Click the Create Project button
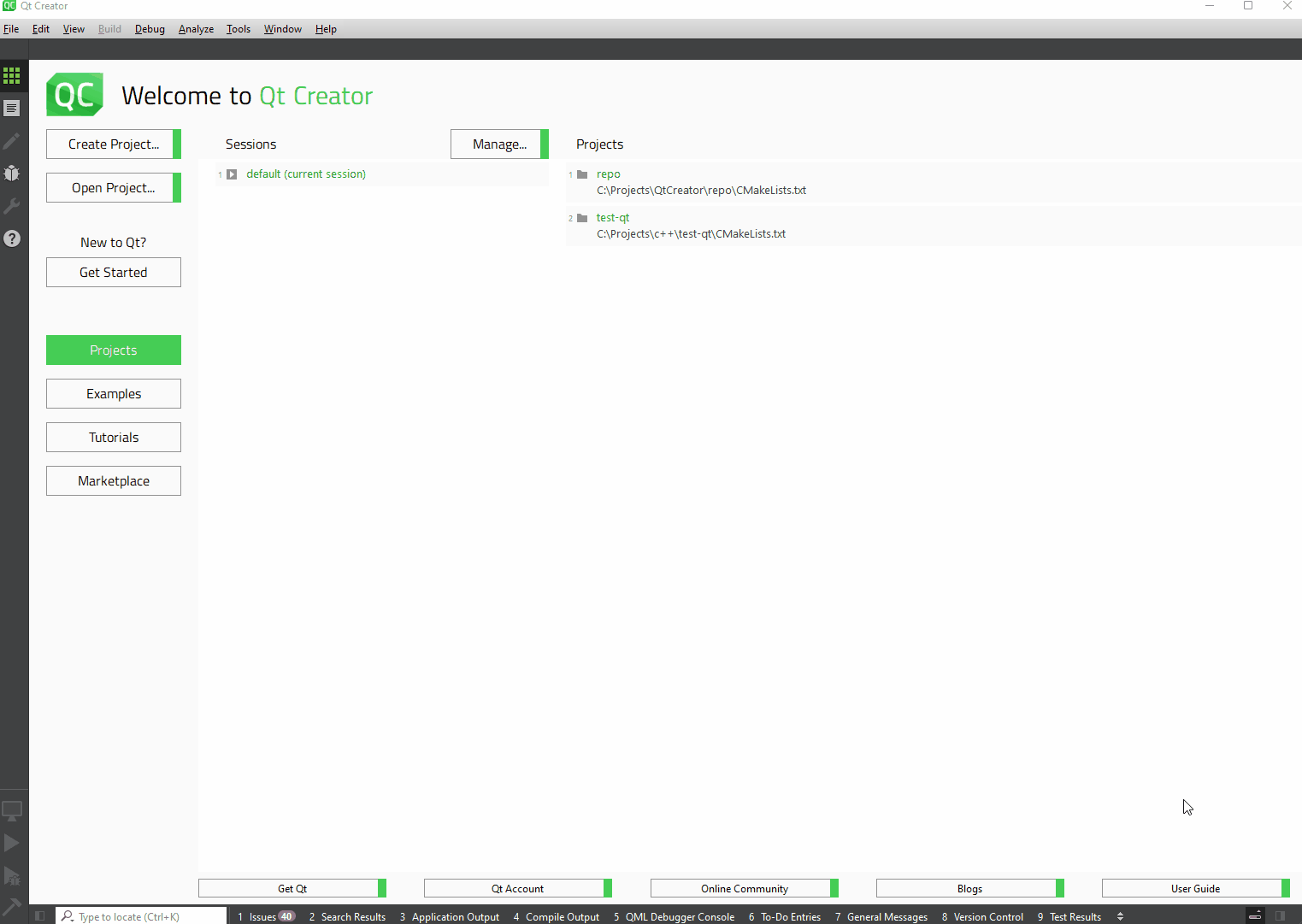1302x924 pixels. [113, 144]
